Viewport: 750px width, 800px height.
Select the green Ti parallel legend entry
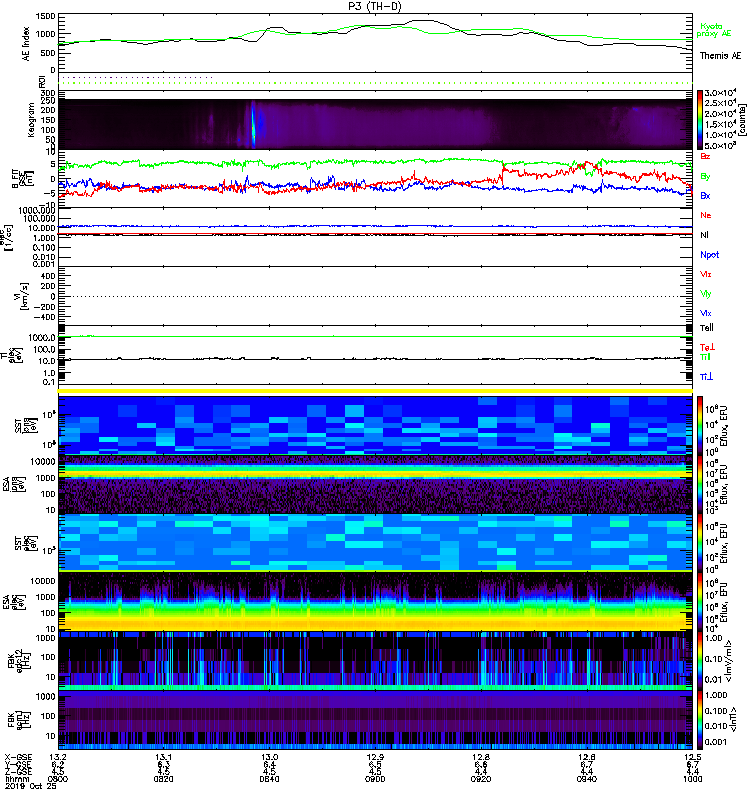(x=705, y=357)
